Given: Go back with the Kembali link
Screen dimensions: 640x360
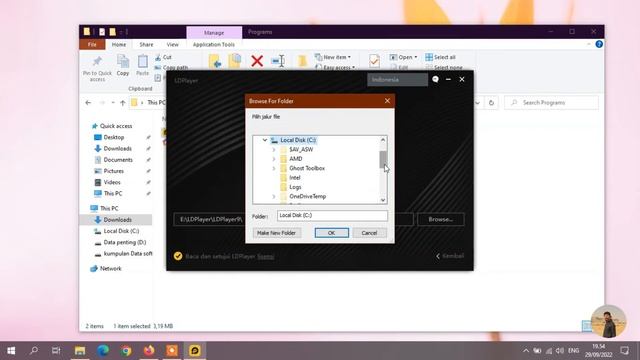Looking at the screenshot, I should click(450, 256).
